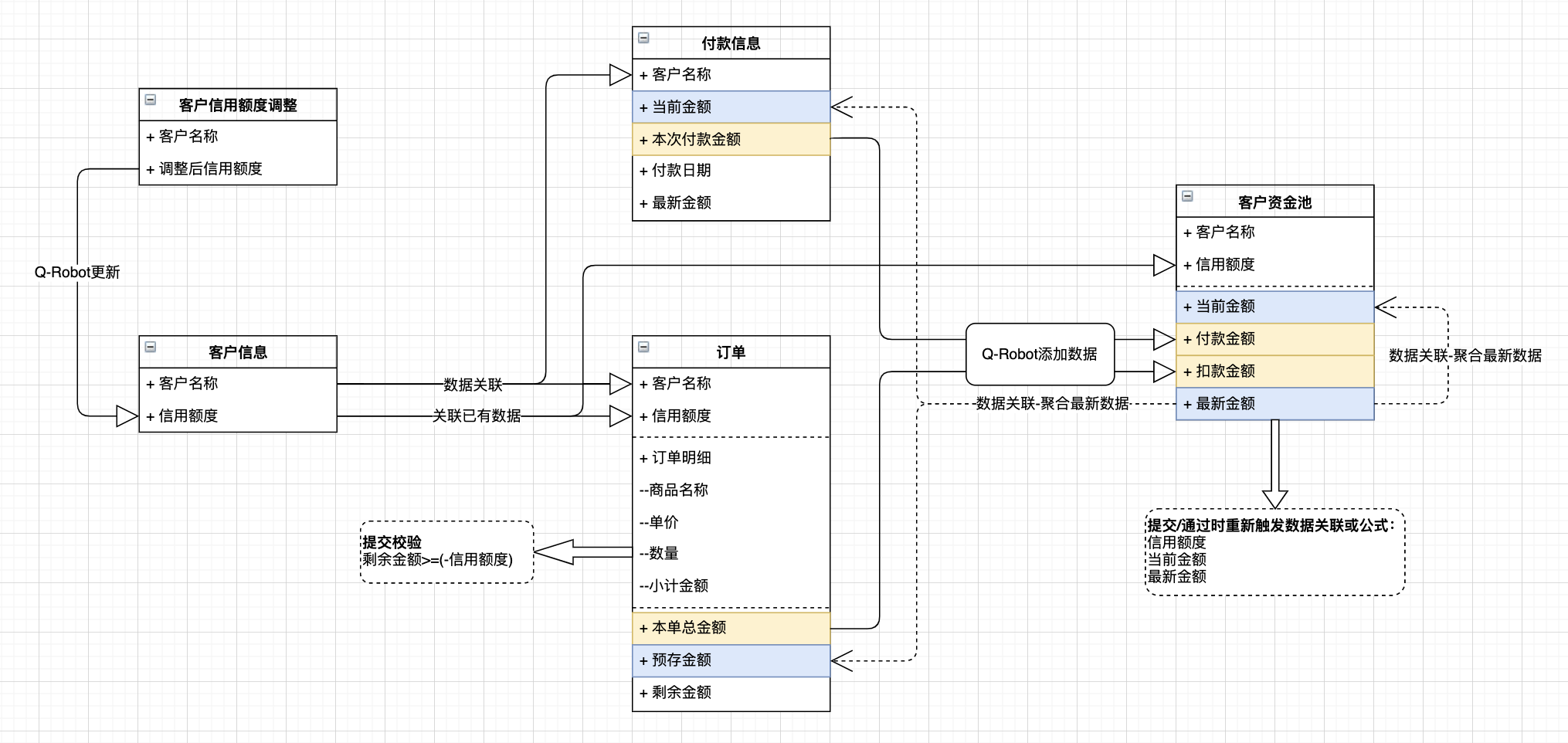Select the 扣款金额 row

(x=1274, y=371)
